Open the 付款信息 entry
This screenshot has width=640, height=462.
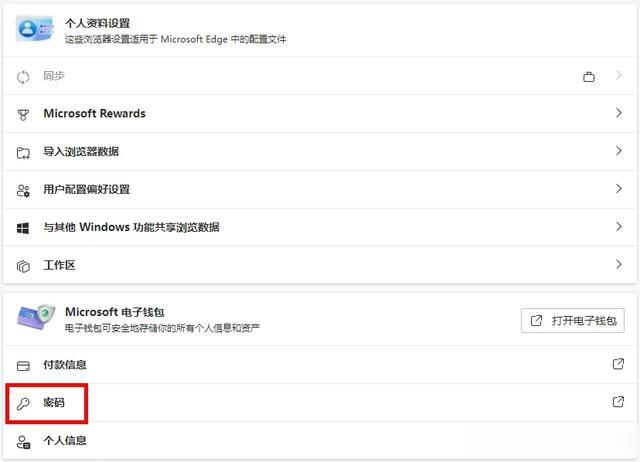pyautogui.click(x=320, y=364)
